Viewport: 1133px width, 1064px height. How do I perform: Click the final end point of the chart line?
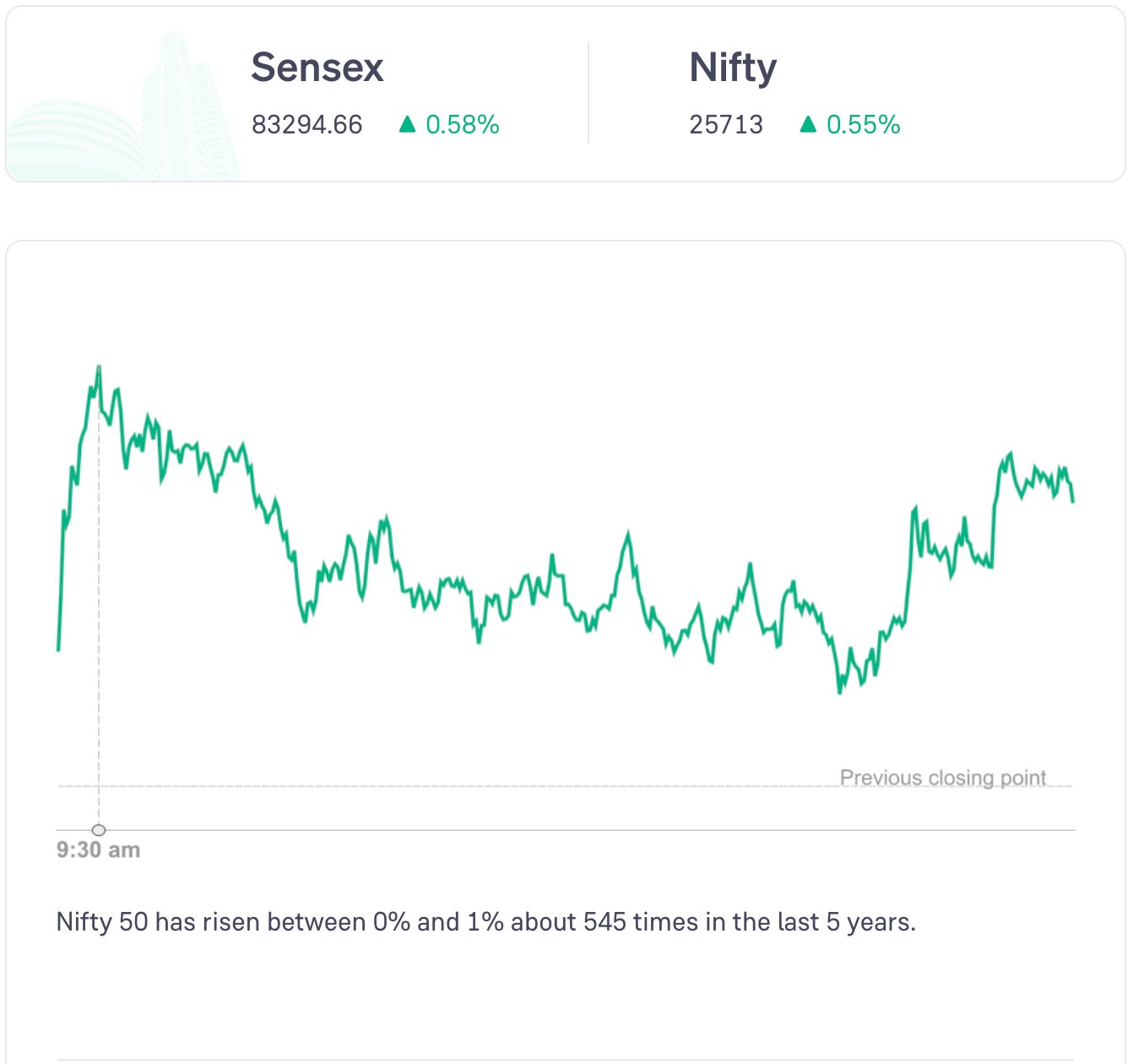tap(1073, 502)
